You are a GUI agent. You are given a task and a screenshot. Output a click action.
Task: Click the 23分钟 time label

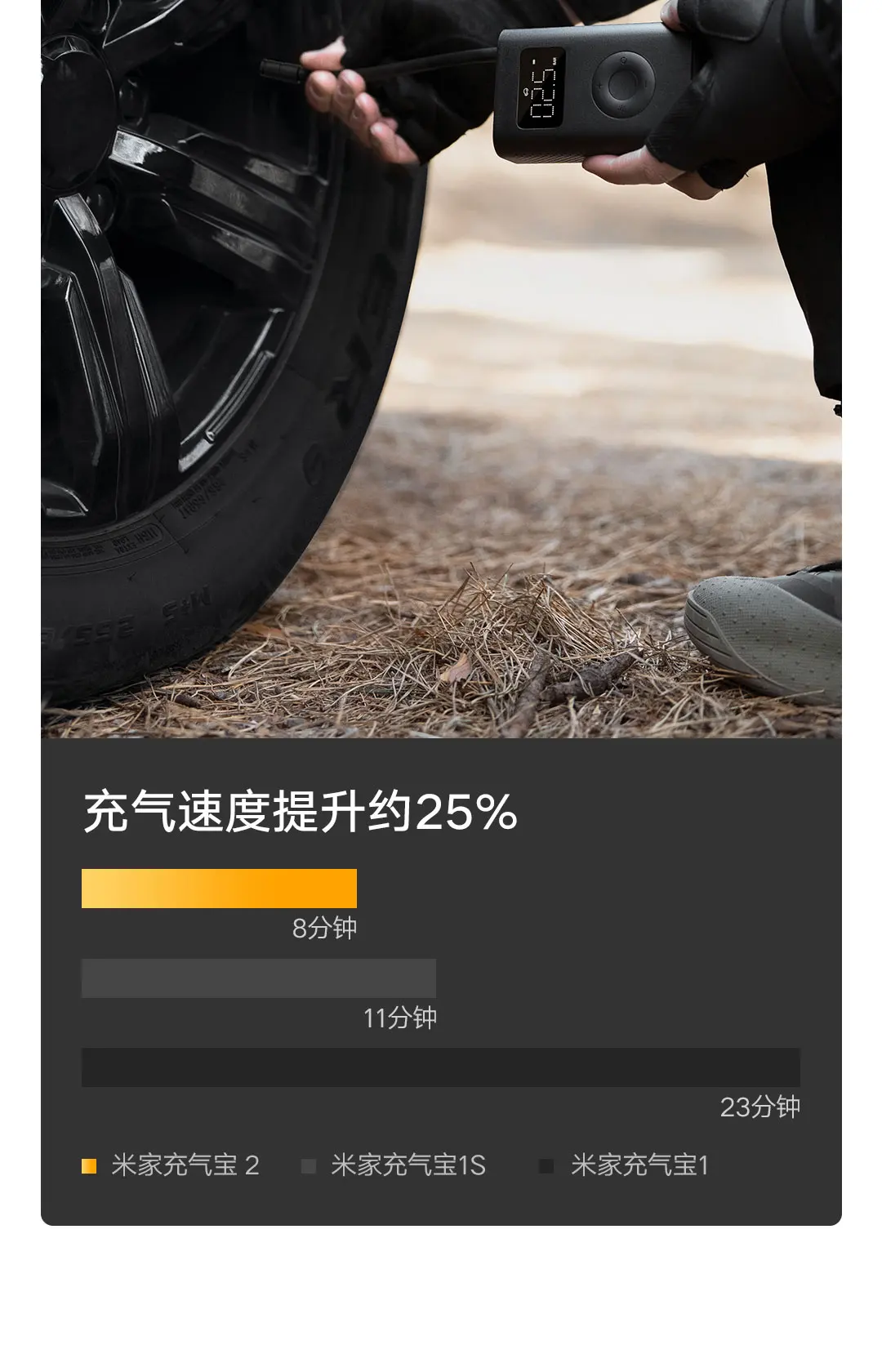coord(760,1107)
